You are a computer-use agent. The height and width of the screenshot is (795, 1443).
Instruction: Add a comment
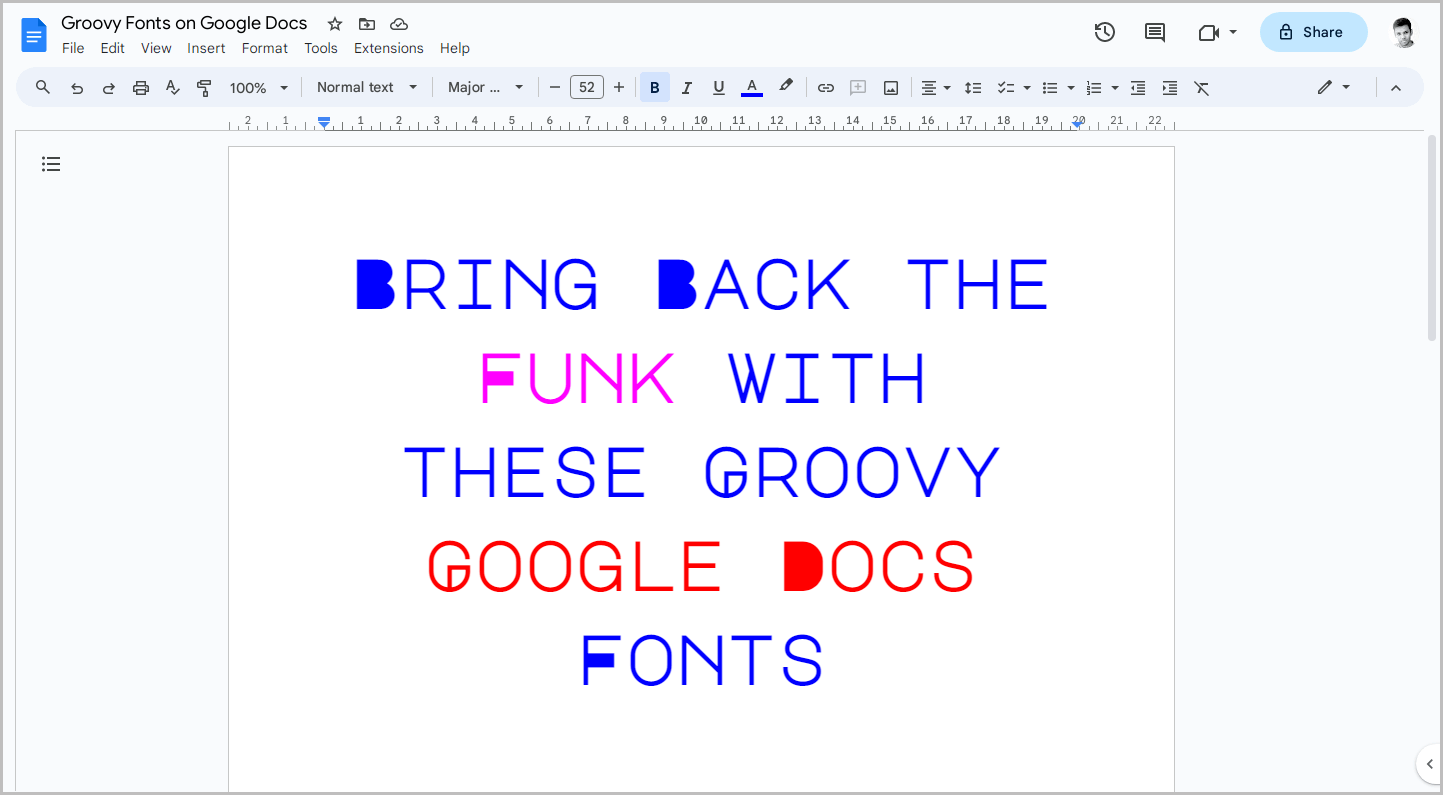click(x=858, y=87)
